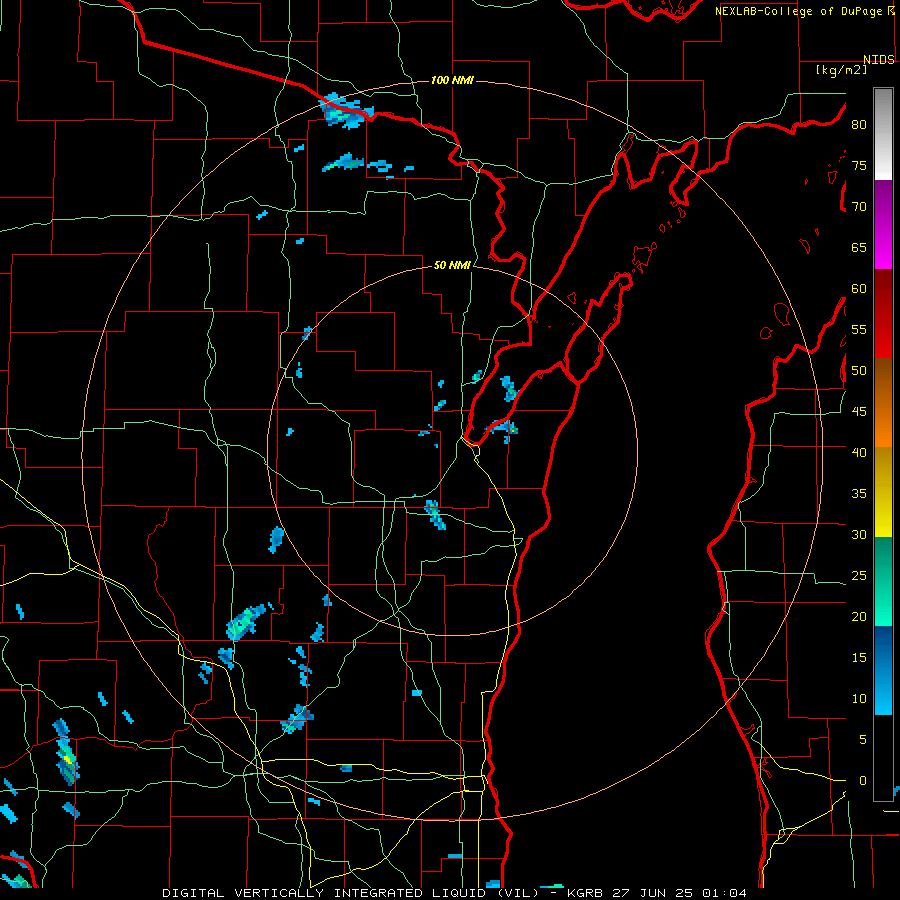Click the 25 value on the color scale
The width and height of the screenshot is (900, 900).
[x=859, y=576]
